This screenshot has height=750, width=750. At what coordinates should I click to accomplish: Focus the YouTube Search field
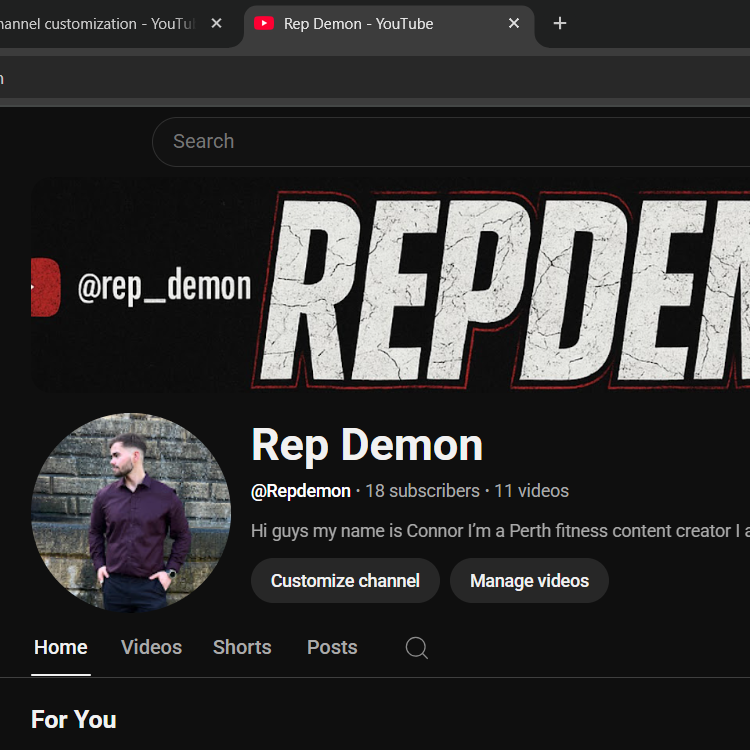click(x=451, y=142)
